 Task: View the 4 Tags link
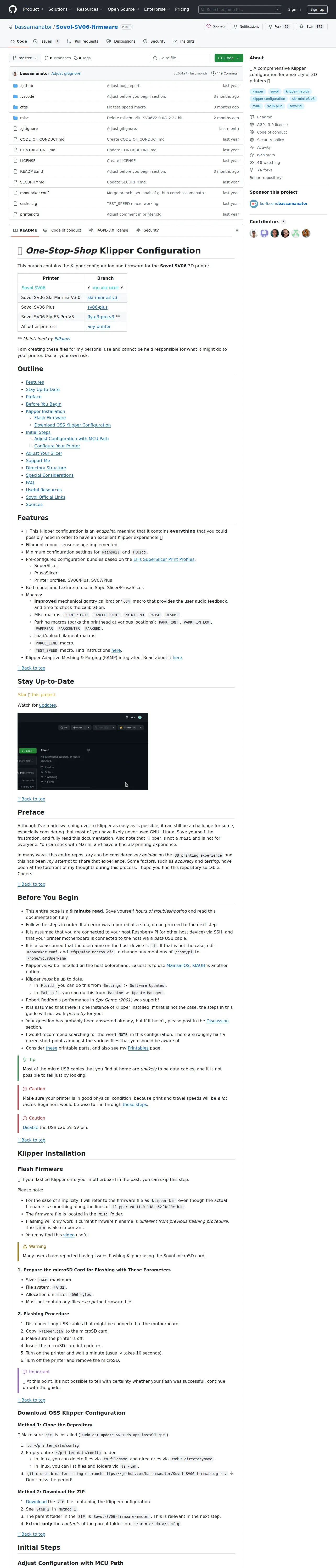(82, 58)
